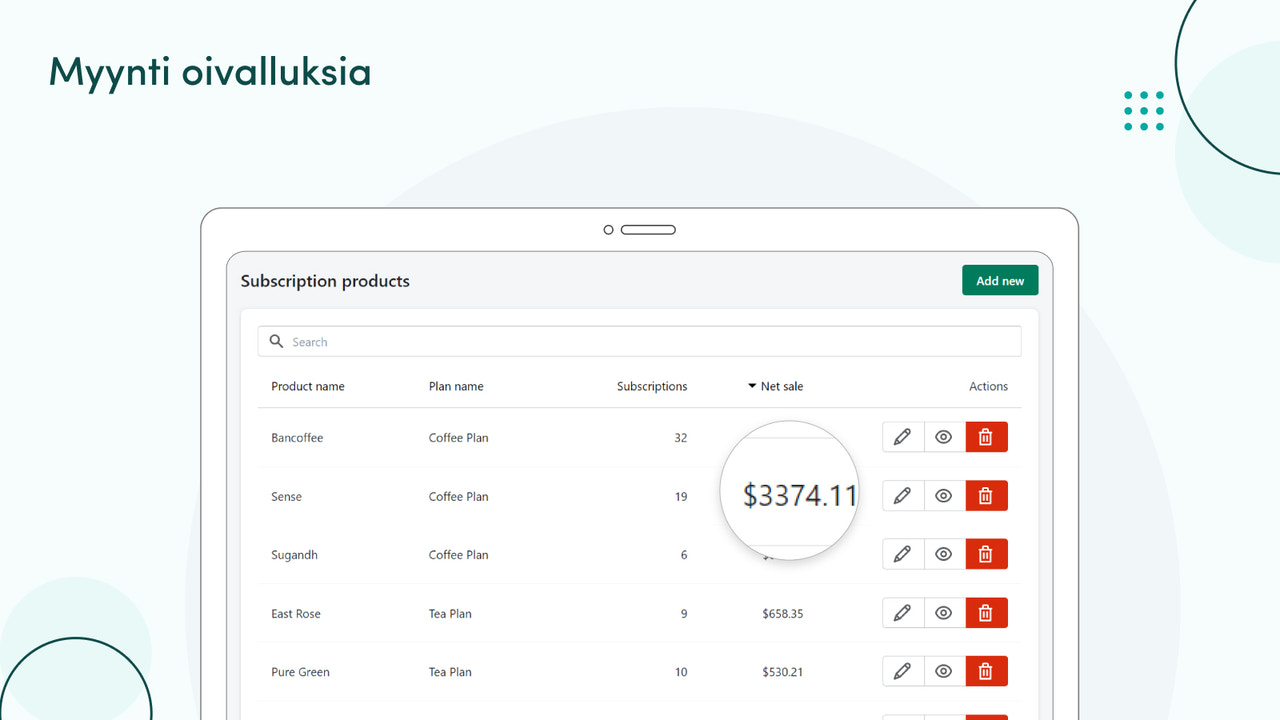
Task: Click the edit pencil icon for East Rose
Action: (x=902, y=613)
